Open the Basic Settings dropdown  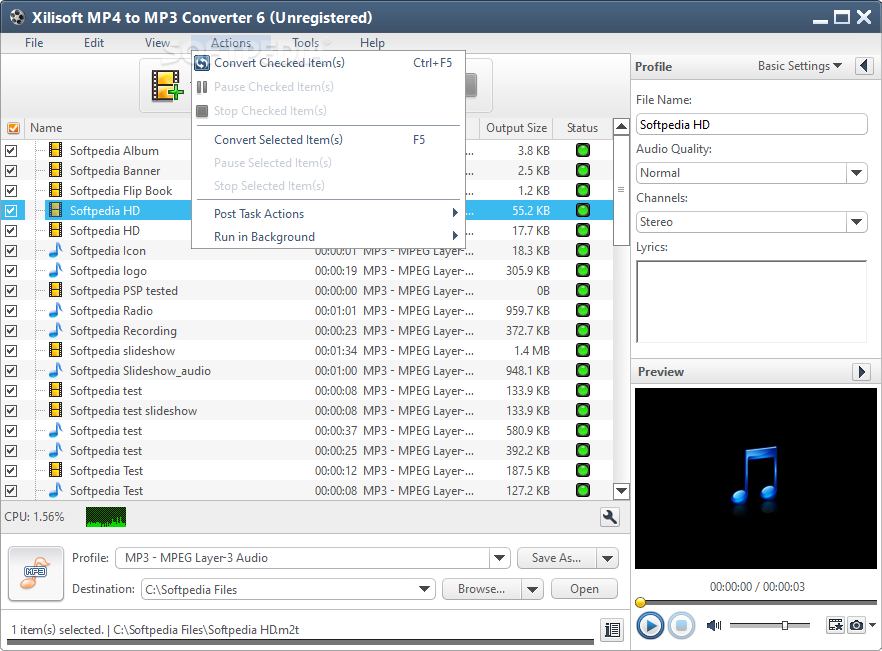800,66
